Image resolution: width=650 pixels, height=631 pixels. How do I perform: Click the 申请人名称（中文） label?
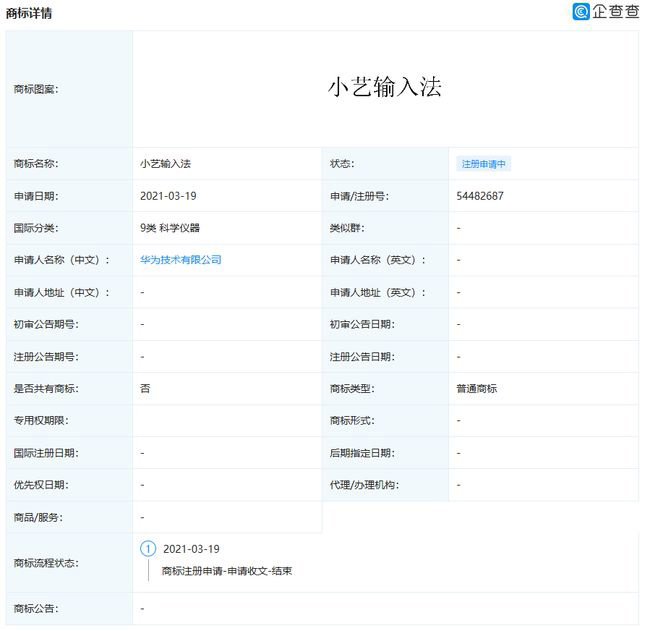(x=62, y=260)
